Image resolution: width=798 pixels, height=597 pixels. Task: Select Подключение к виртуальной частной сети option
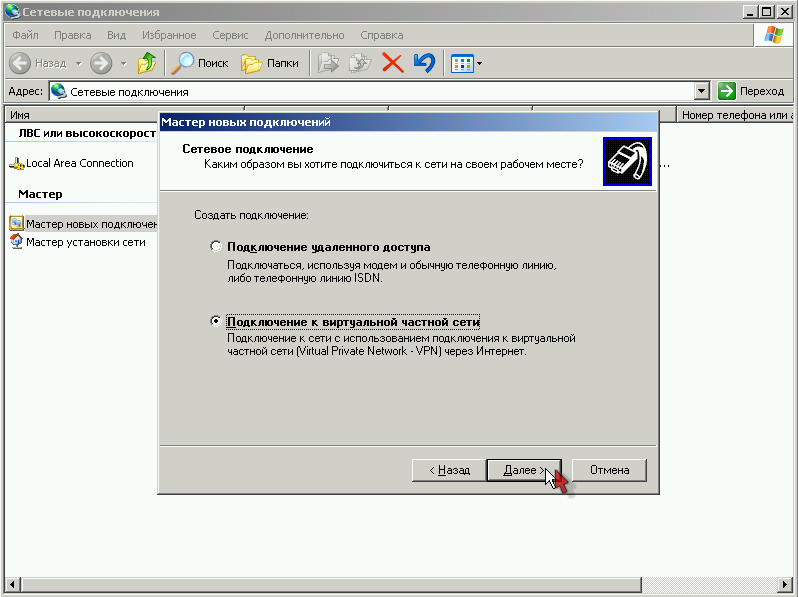(x=215, y=322)
